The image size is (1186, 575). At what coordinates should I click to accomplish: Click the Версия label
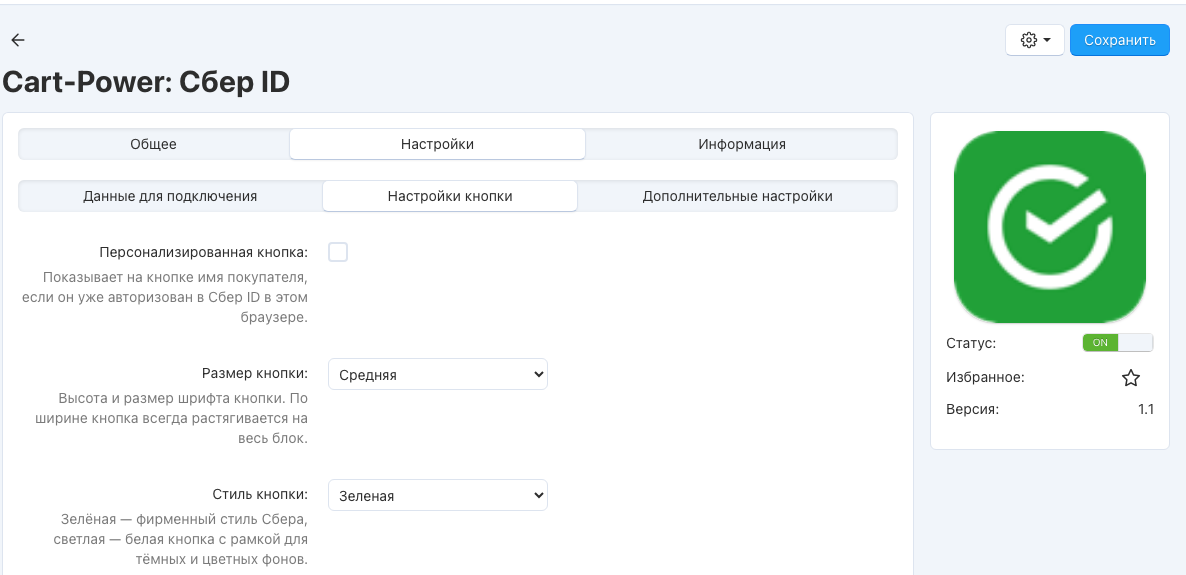click(x=973, y=410)
